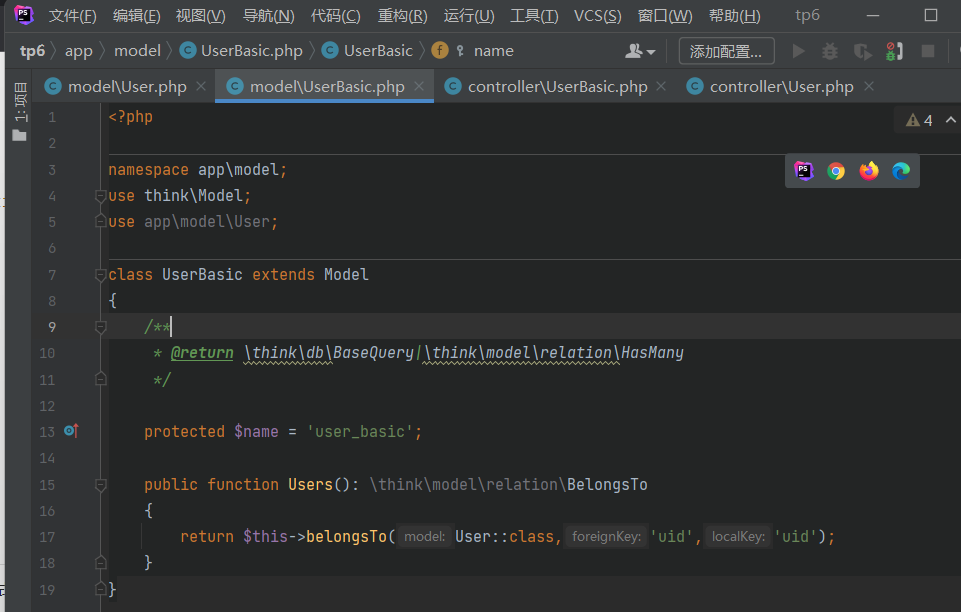The image size is (961, 612).
Task: Click the belongsTo method call
Action: tap(346, 537)
